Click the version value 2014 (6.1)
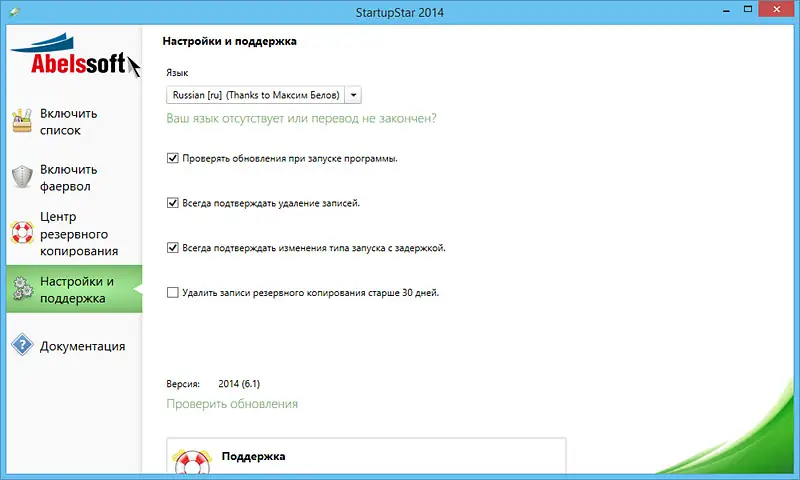 (x=239, y=384)
